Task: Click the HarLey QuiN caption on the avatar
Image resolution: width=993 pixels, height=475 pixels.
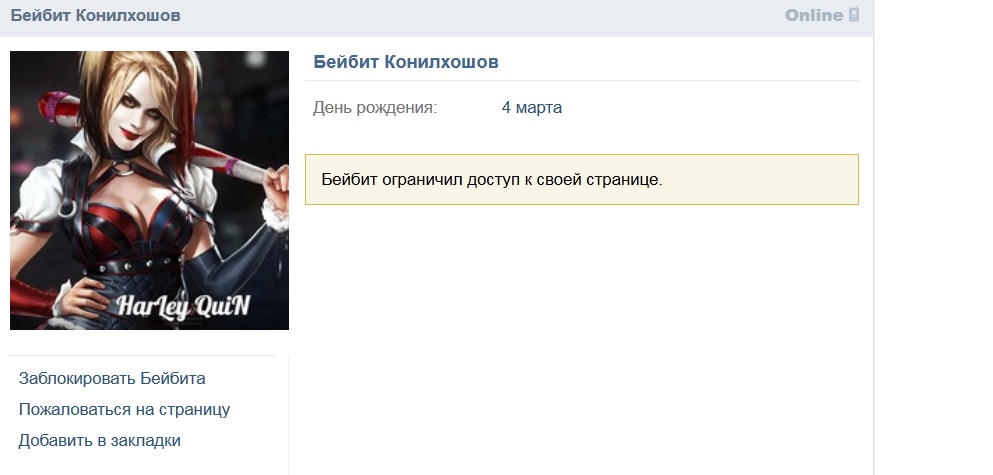Action: (x=183, y=305)
